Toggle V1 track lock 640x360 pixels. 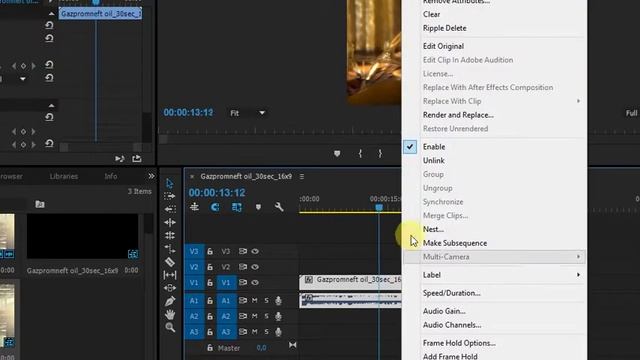(210, 282)
